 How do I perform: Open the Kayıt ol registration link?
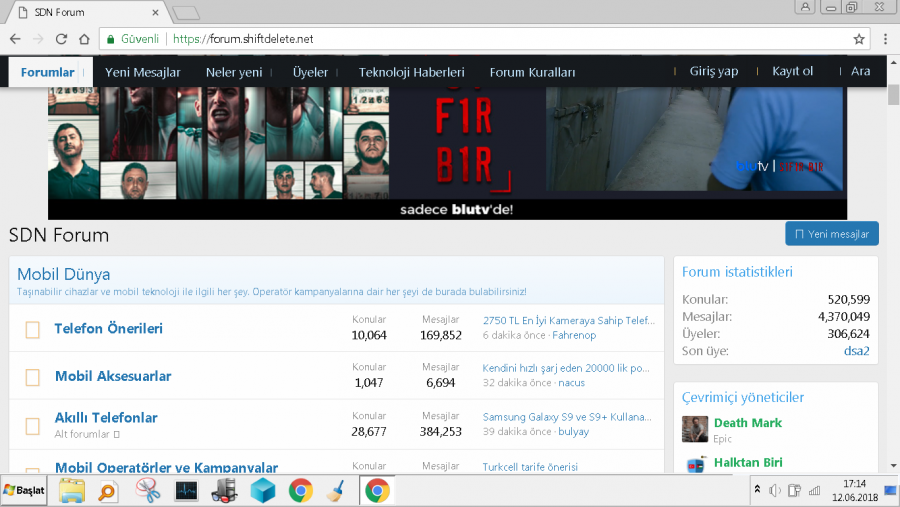click(x=792, y=71)
